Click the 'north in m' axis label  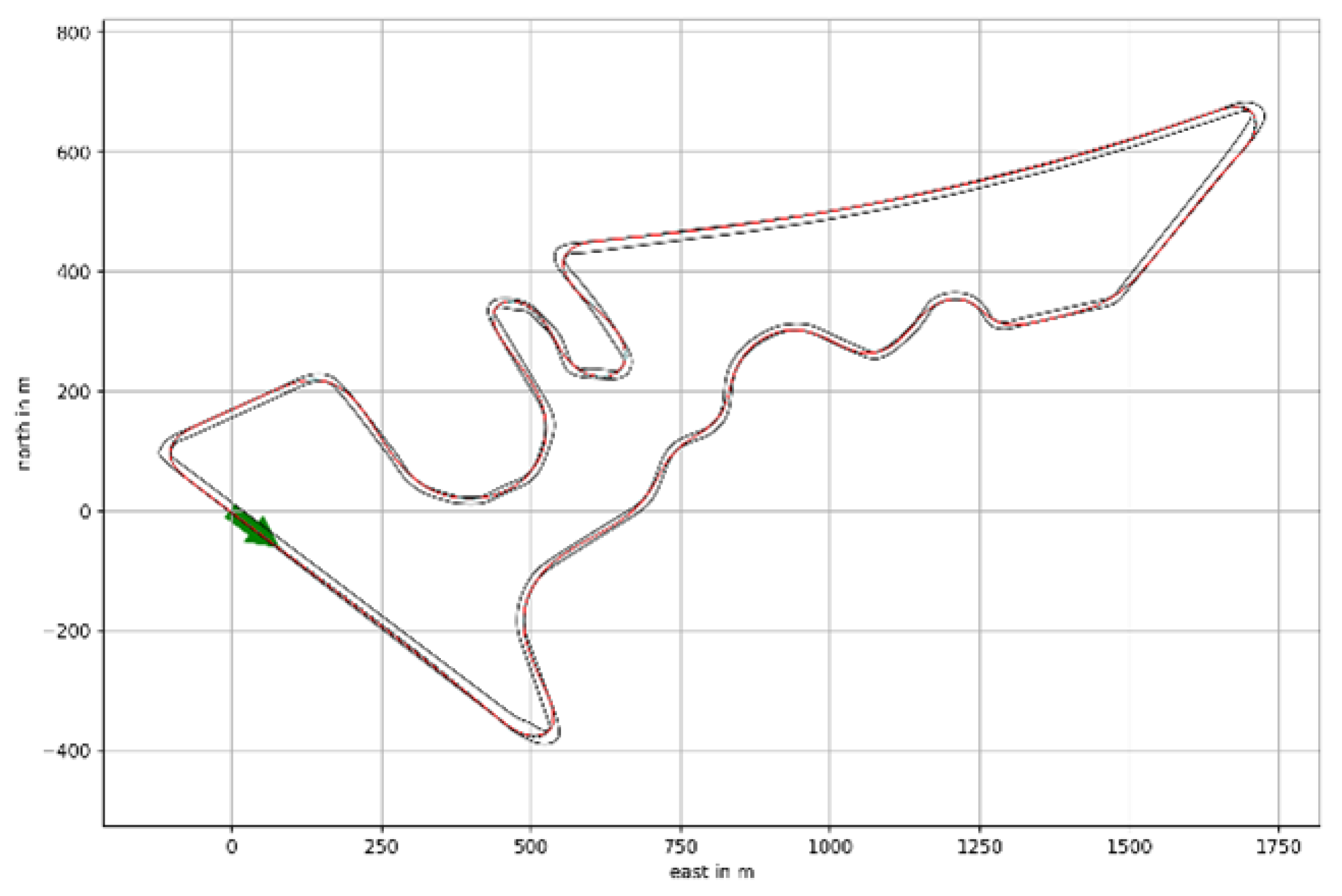pos(23,424)
